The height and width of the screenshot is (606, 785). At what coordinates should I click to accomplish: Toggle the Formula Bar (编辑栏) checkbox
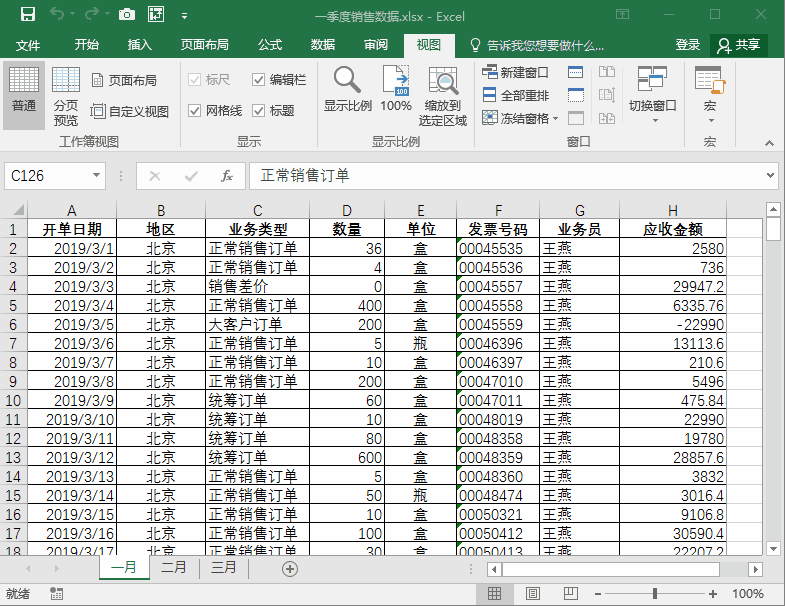(259, 80)
